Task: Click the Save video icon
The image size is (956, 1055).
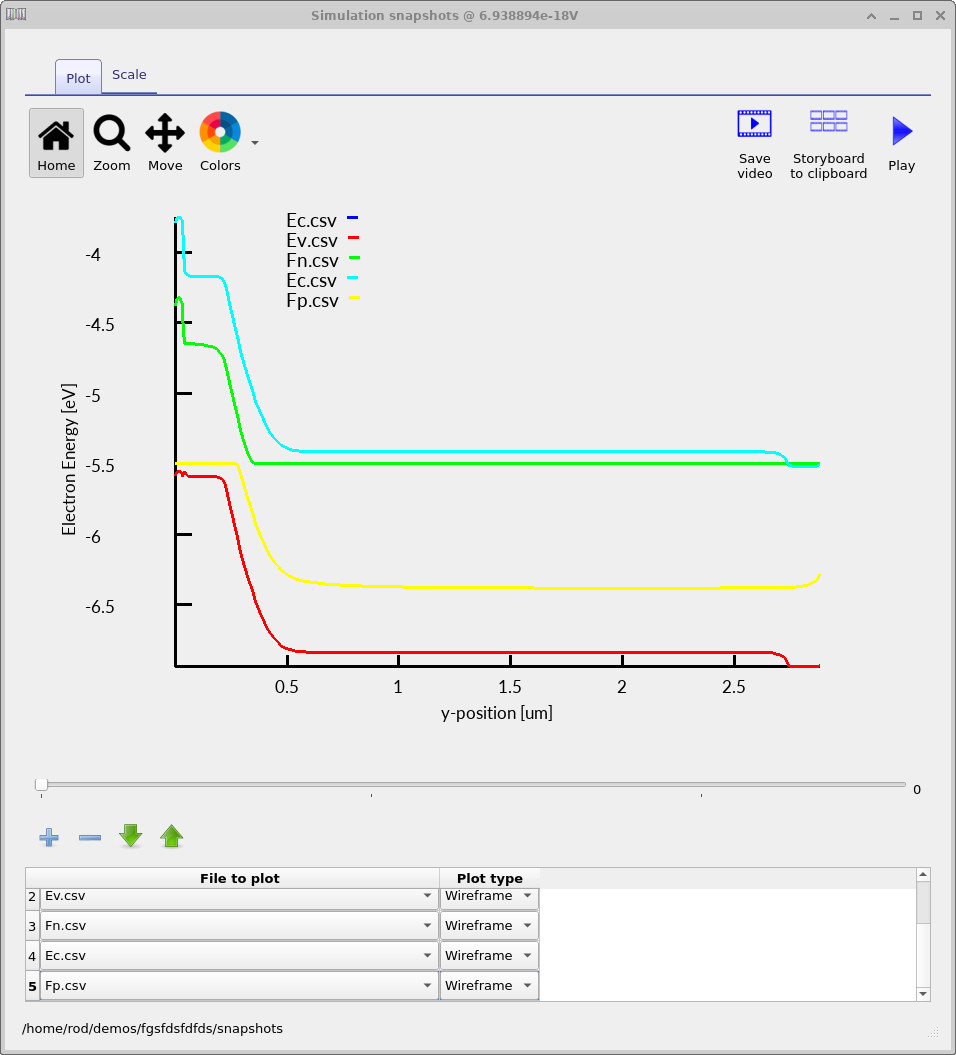Action: [x=754, y=145]
